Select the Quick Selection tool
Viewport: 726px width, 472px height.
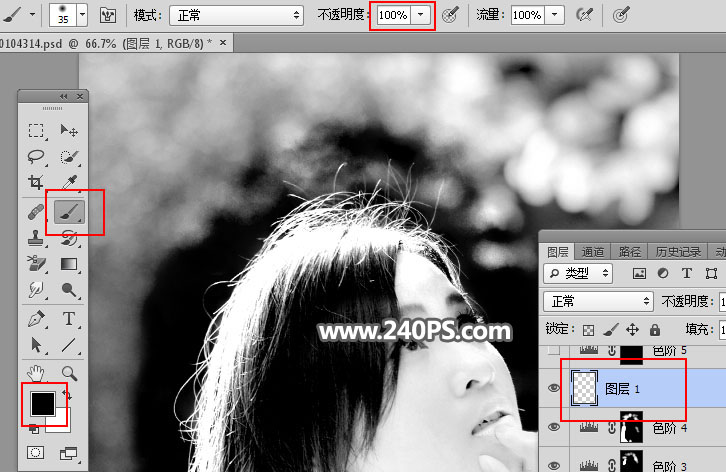pos(69,157)
